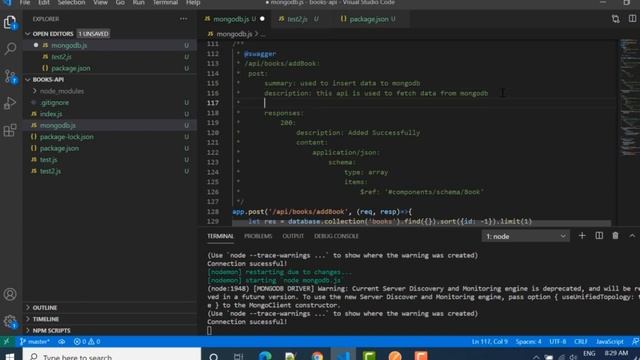Click the compare changes icon in editor toolbar

point(616,19)
